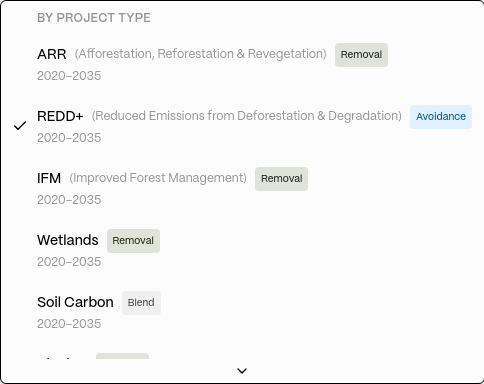This screenshot has height=384, width=484.
Task: Pick the Wetlands project type
Action: coord(242,251)
